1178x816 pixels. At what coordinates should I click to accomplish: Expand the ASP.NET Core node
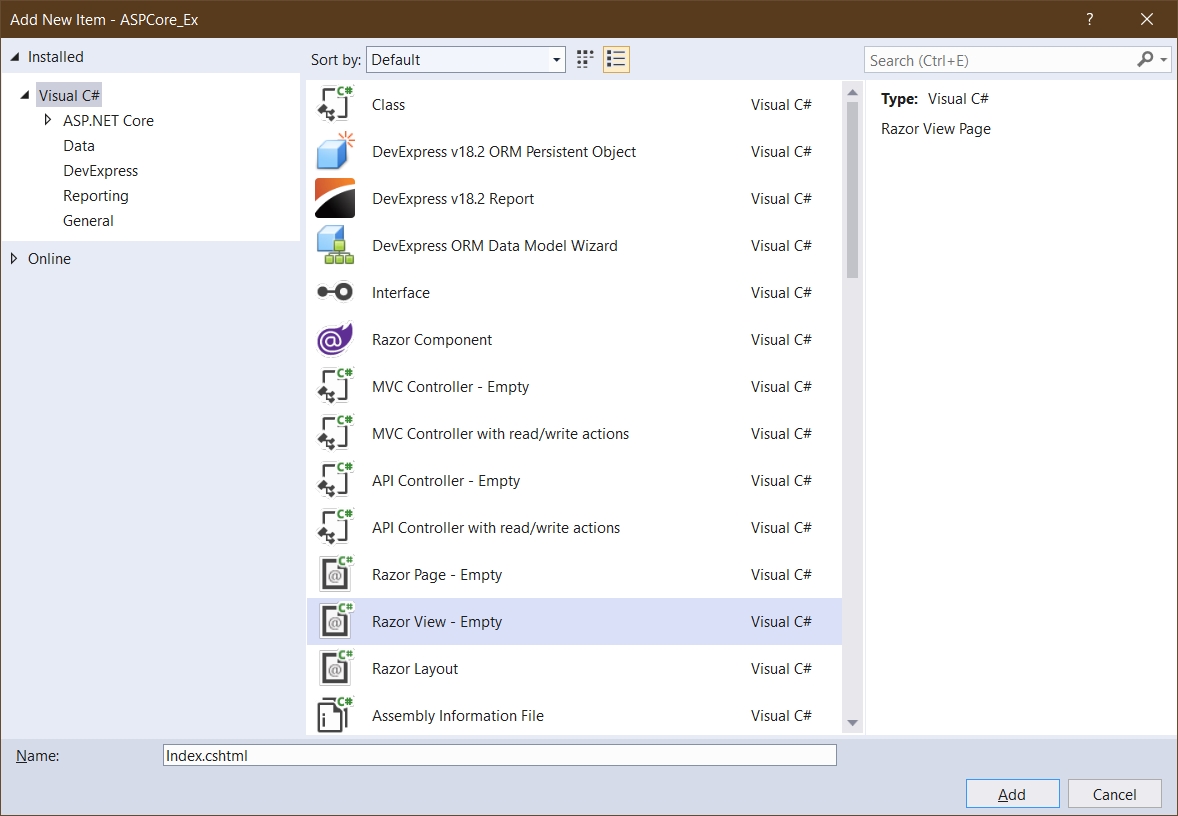[x=47, y=120]
